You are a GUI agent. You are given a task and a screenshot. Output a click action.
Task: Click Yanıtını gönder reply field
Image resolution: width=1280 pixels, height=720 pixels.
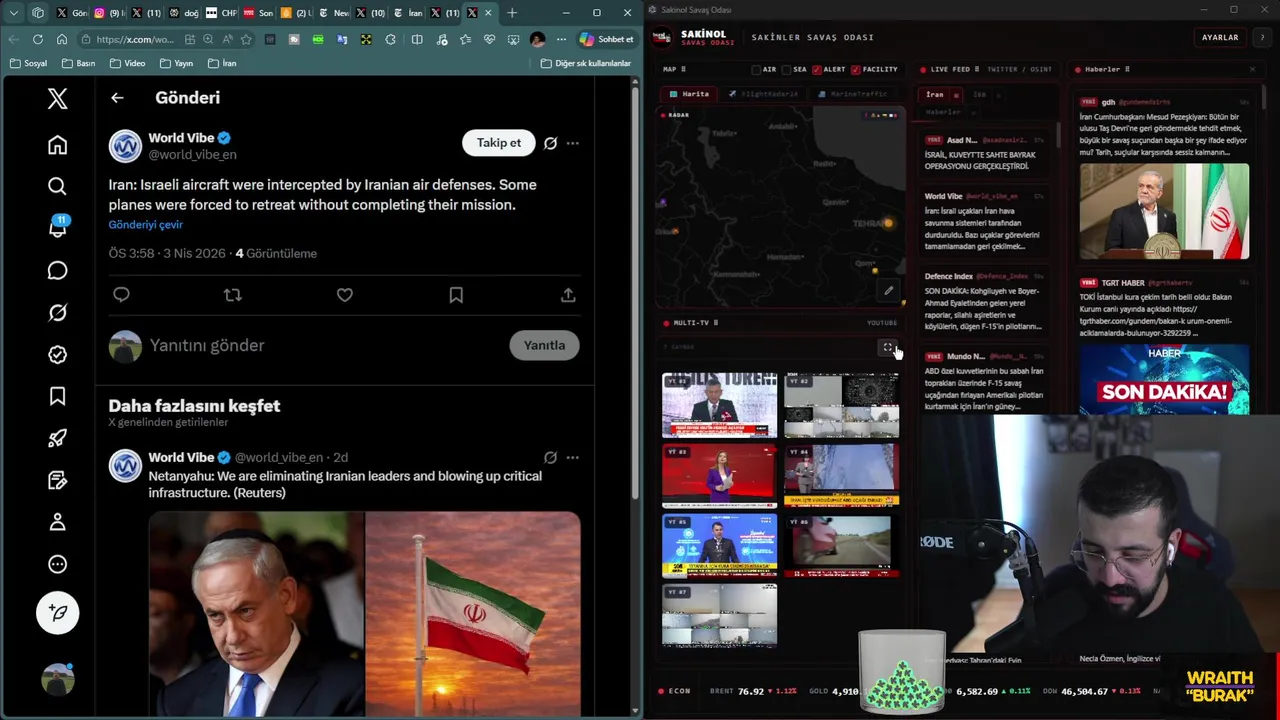point(324,345)
